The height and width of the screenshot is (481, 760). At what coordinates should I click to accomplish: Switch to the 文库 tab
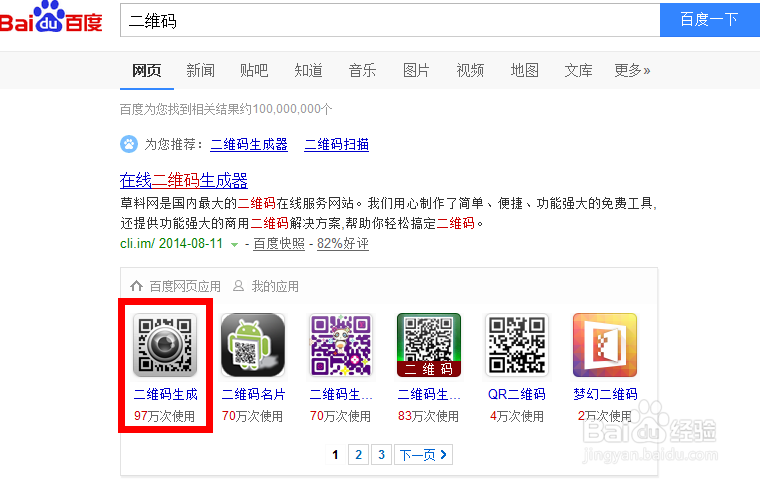578,70
